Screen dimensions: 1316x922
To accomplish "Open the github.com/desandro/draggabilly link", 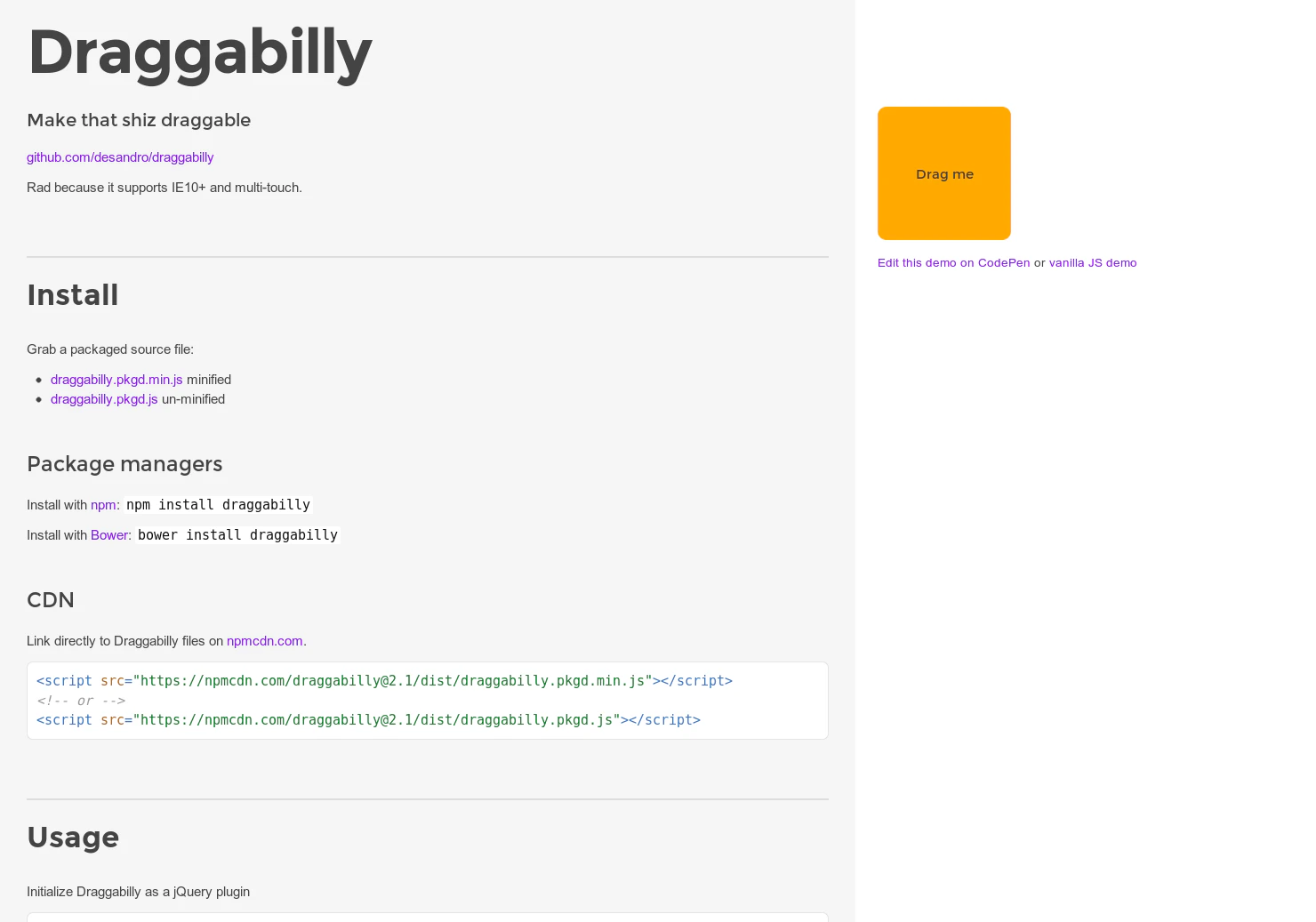I will (x=120, y=157).
